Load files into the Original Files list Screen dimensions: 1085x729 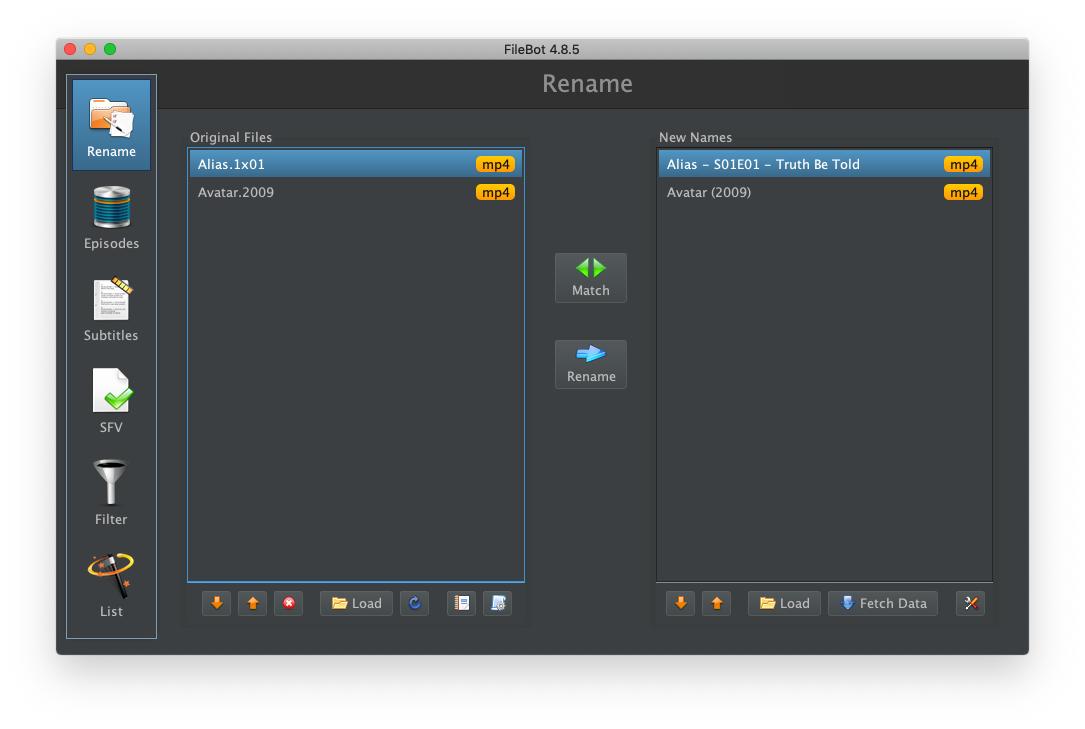point(356,603)
